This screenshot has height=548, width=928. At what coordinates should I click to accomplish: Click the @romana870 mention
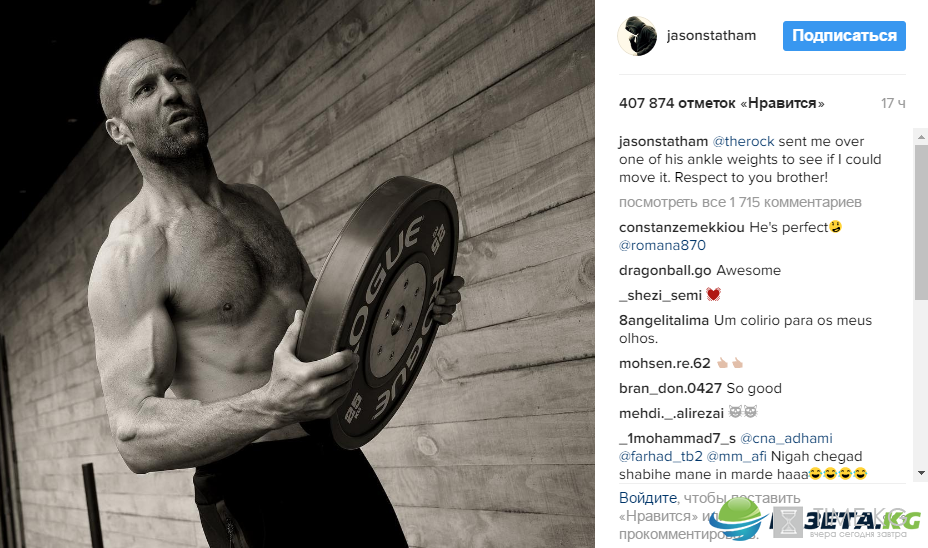[662, 246]
